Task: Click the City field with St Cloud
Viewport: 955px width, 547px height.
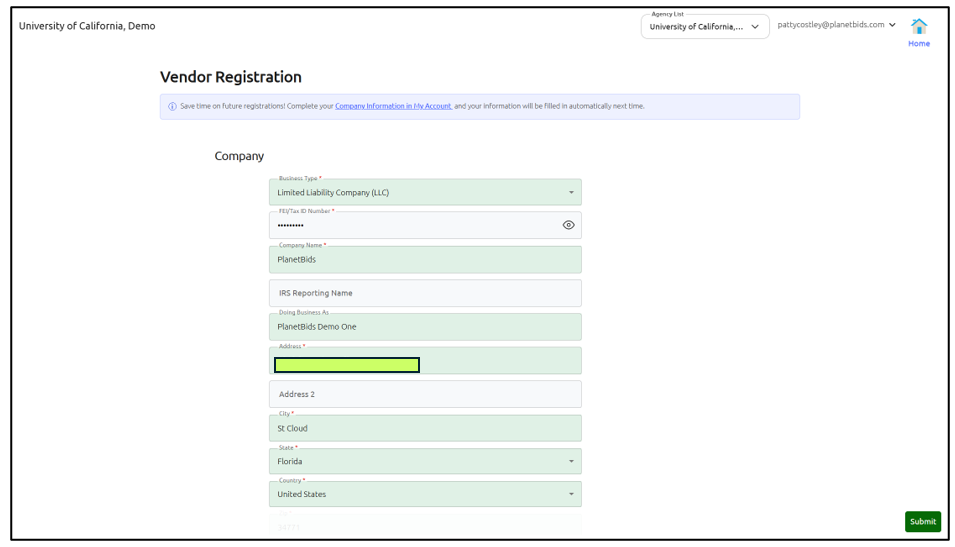Action: coord(425,428)
